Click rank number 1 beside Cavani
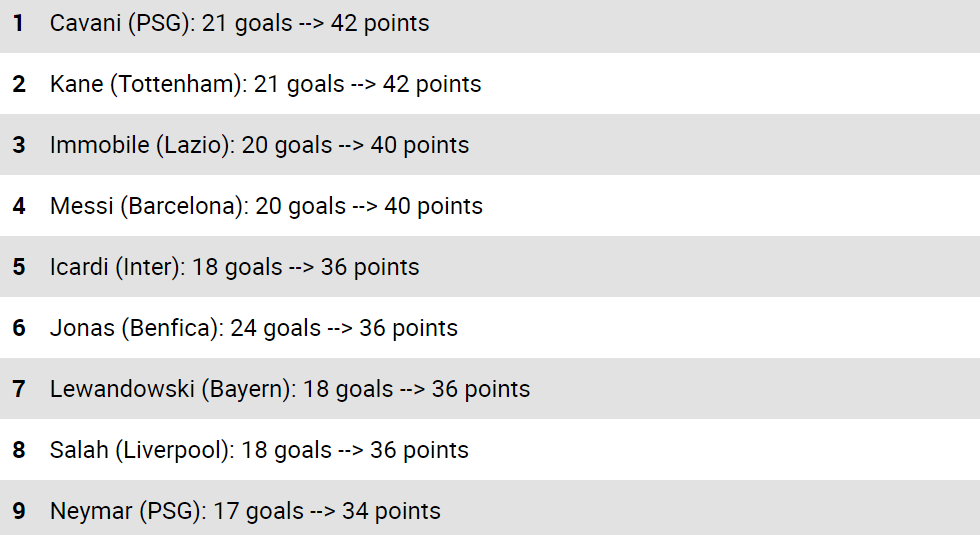Image resolution: width=980 pixels, height=535 pixels. coord(19,23)
